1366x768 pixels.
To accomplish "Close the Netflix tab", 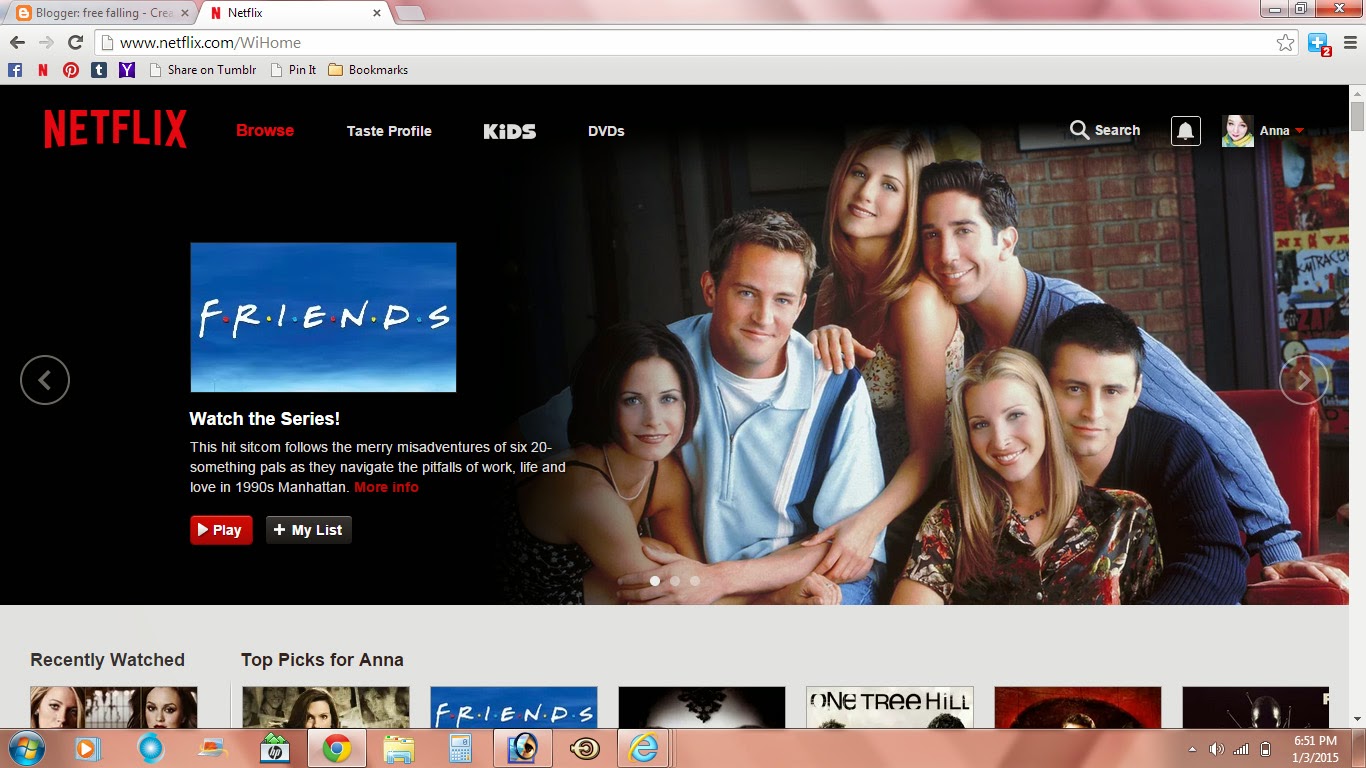I will (x=377, y=13).
